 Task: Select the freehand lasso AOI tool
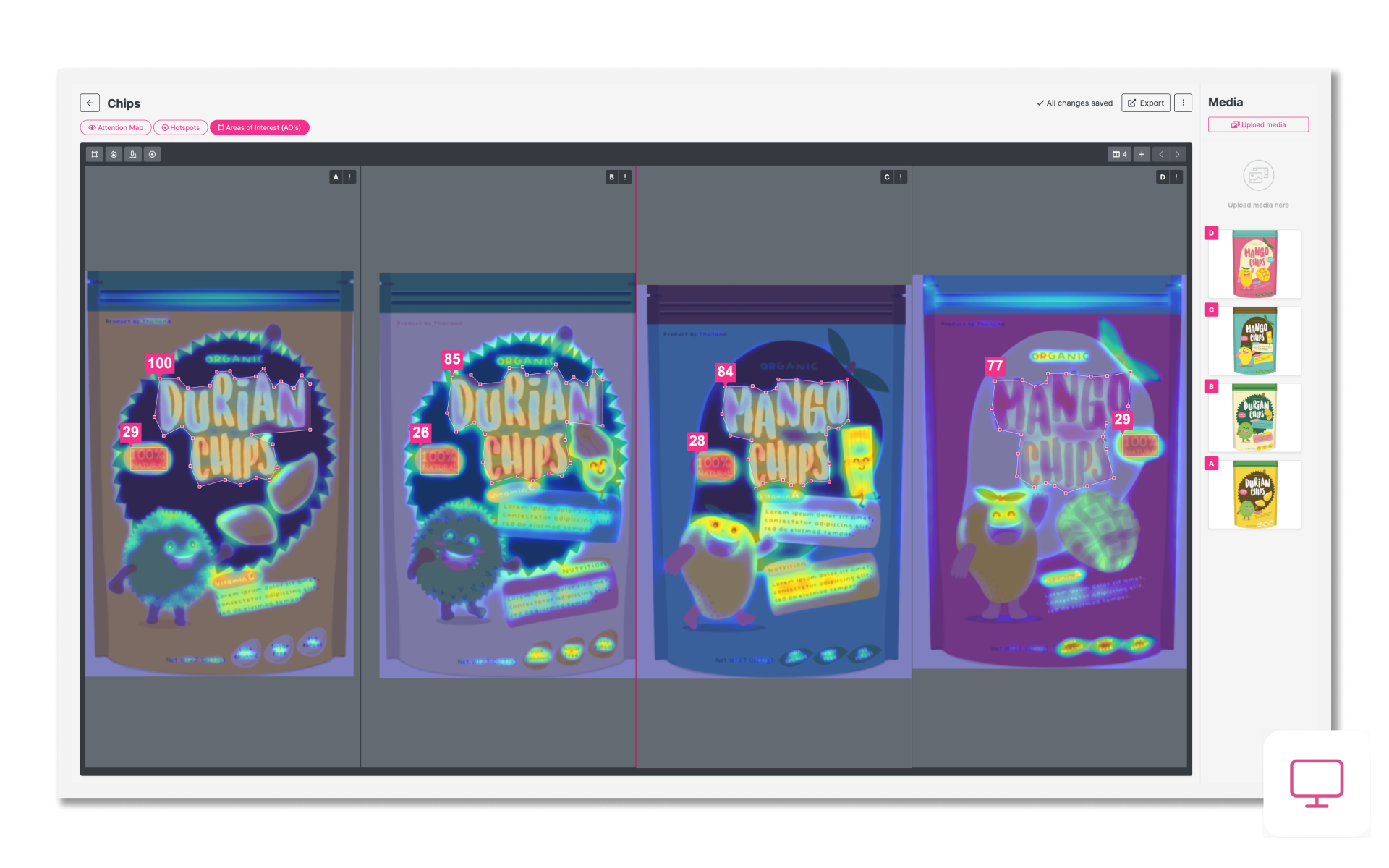(x=114, y=154)
